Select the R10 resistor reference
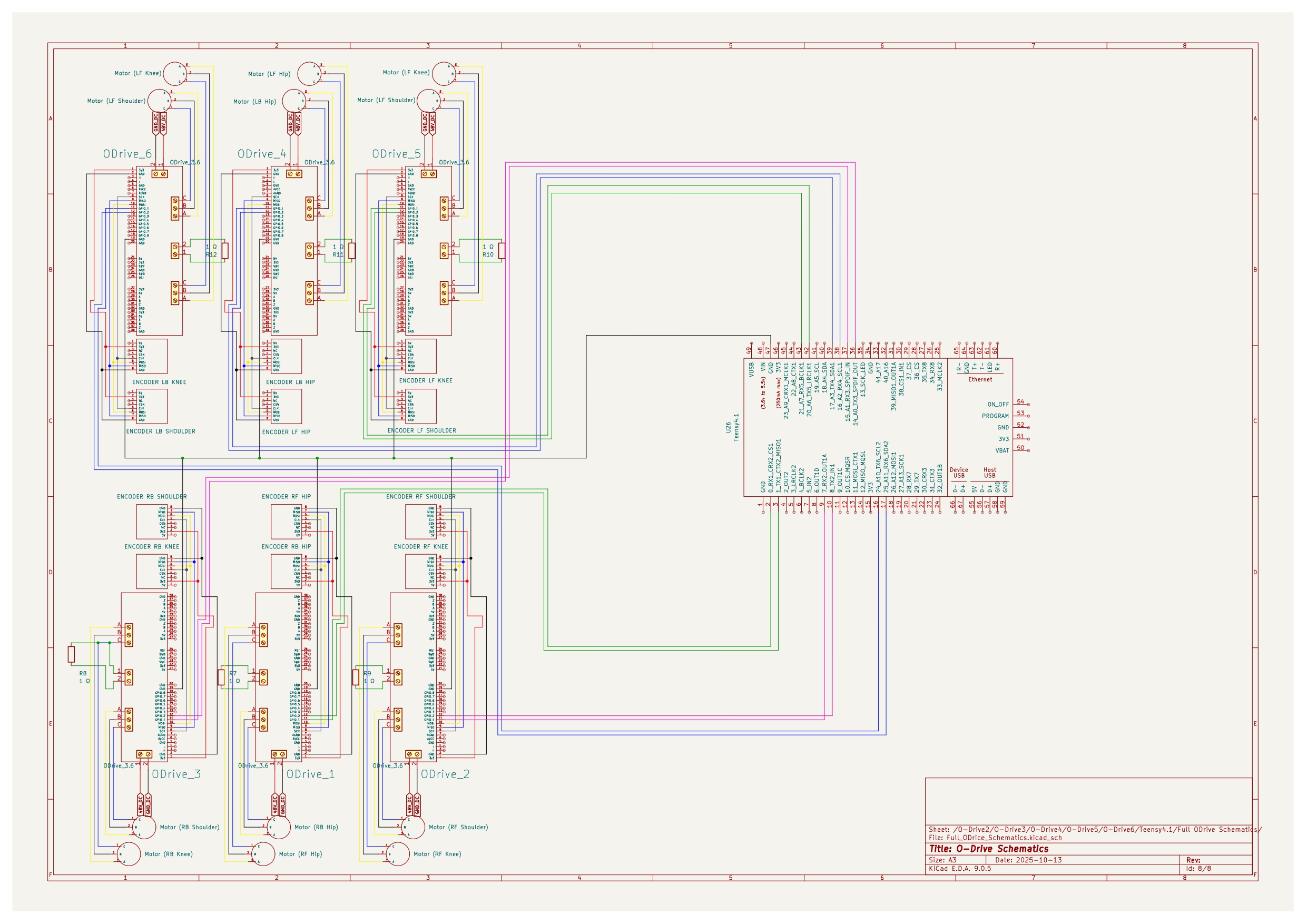The height and width of the screenshot is (924, 1307). pos(488,255)
